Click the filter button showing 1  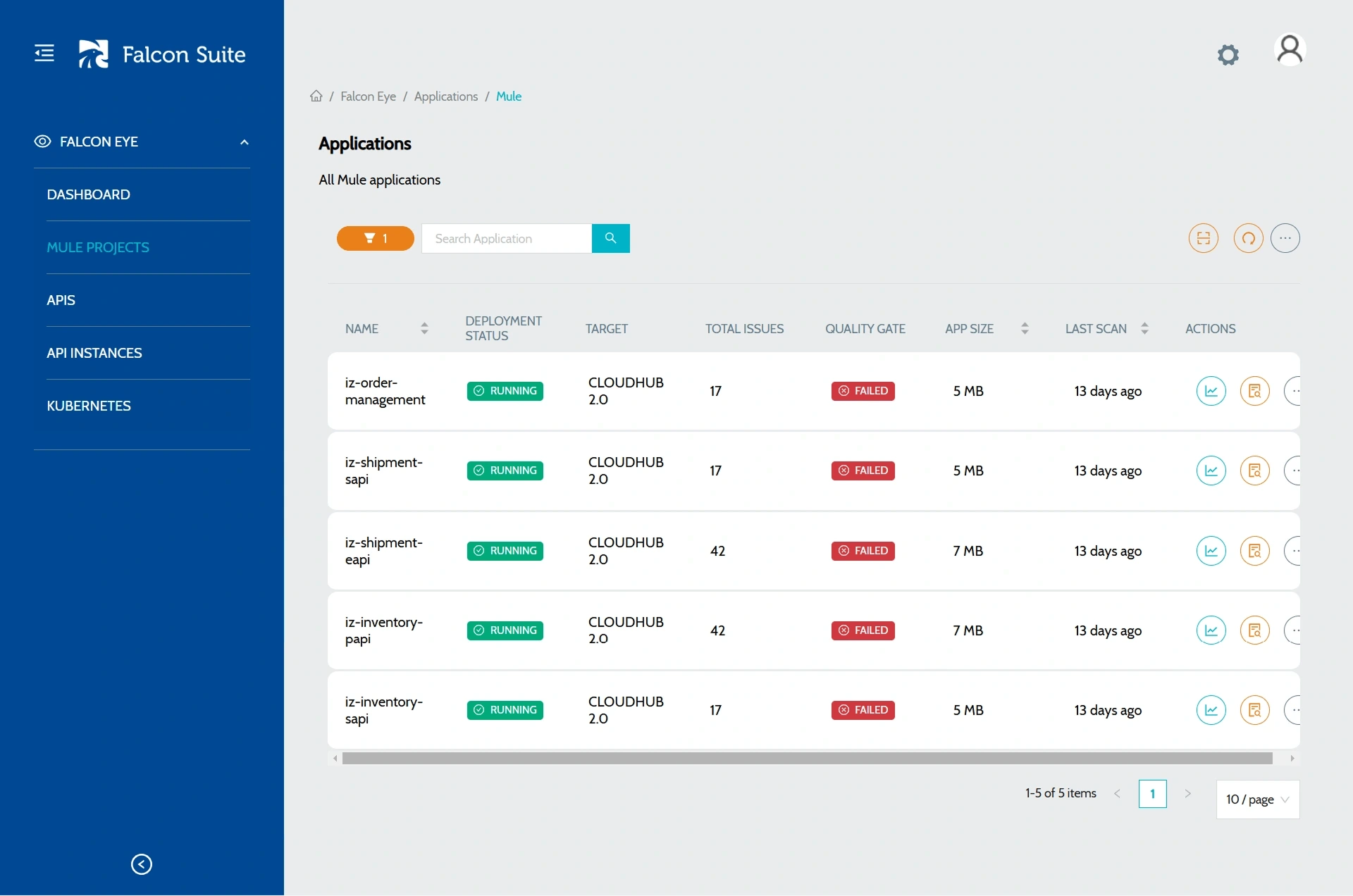pyautogui.click(x=375, y=238)
